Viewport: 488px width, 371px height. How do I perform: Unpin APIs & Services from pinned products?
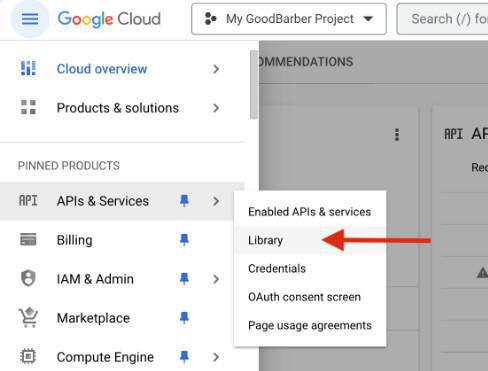[x=184, y=201]
